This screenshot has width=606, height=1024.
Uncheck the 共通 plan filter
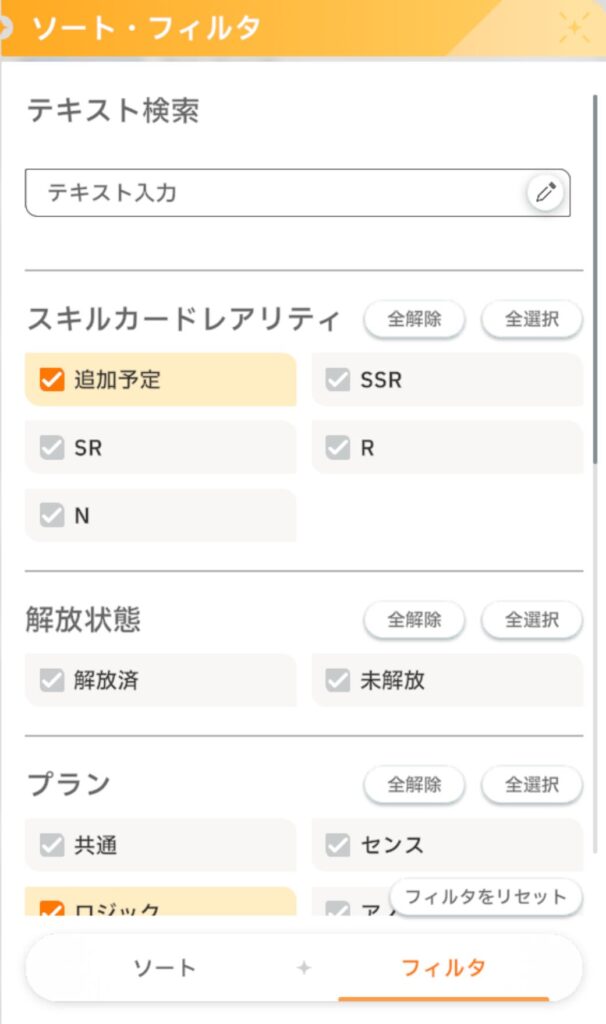pos(52,846)
